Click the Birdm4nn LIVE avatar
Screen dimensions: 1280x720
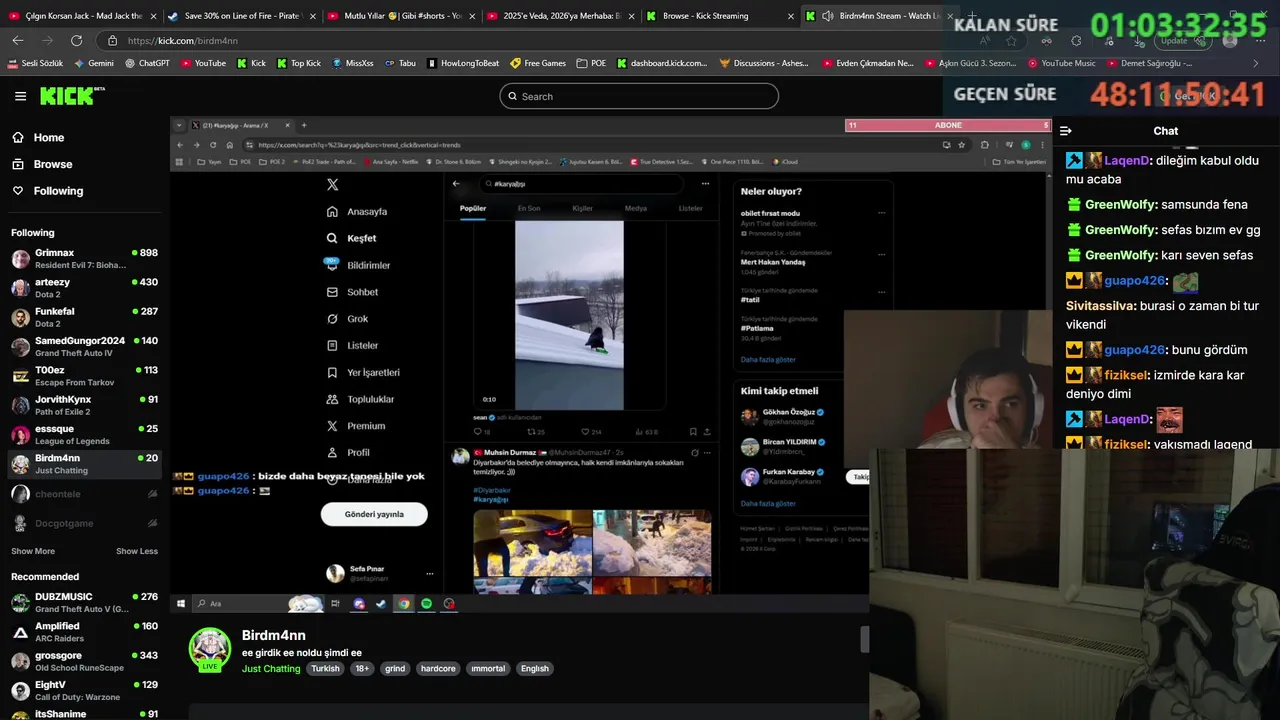click(x=210, y=649)
